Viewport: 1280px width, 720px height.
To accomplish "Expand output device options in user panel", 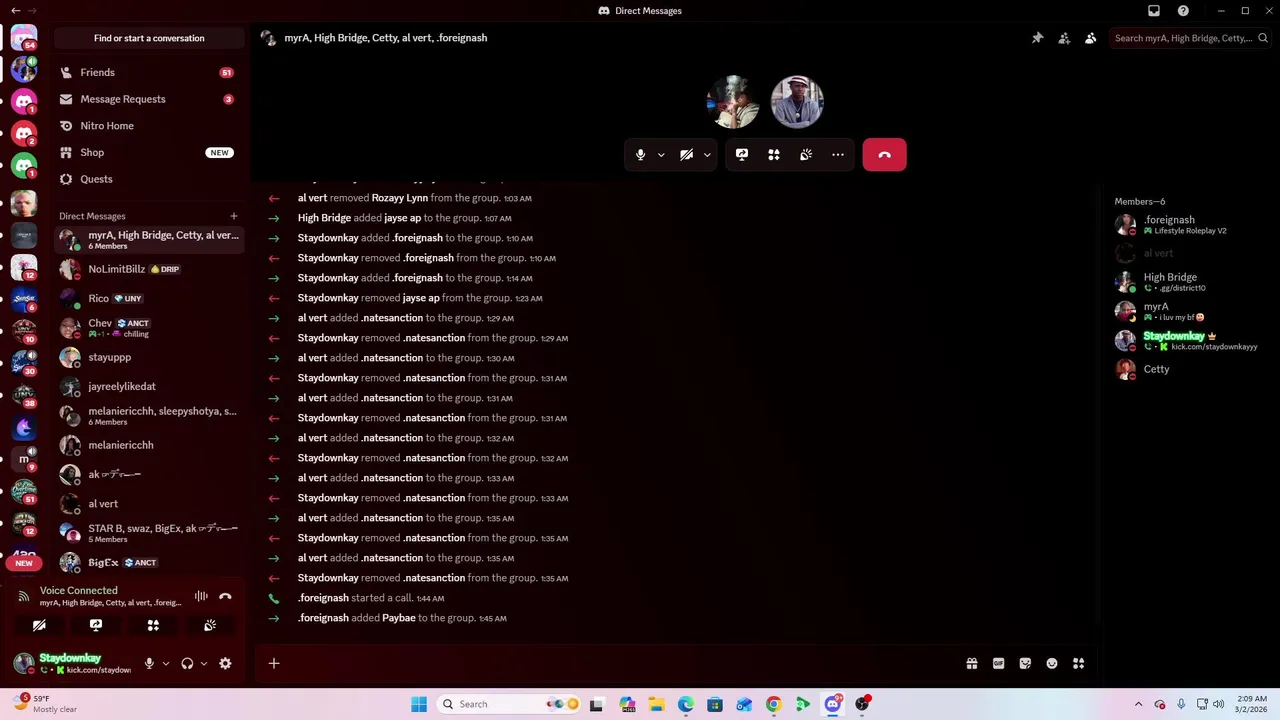I will (204, 663).
